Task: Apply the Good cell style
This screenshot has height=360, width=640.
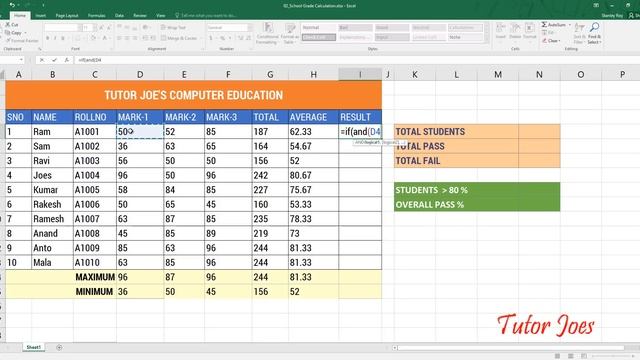Action: [391, 27]
